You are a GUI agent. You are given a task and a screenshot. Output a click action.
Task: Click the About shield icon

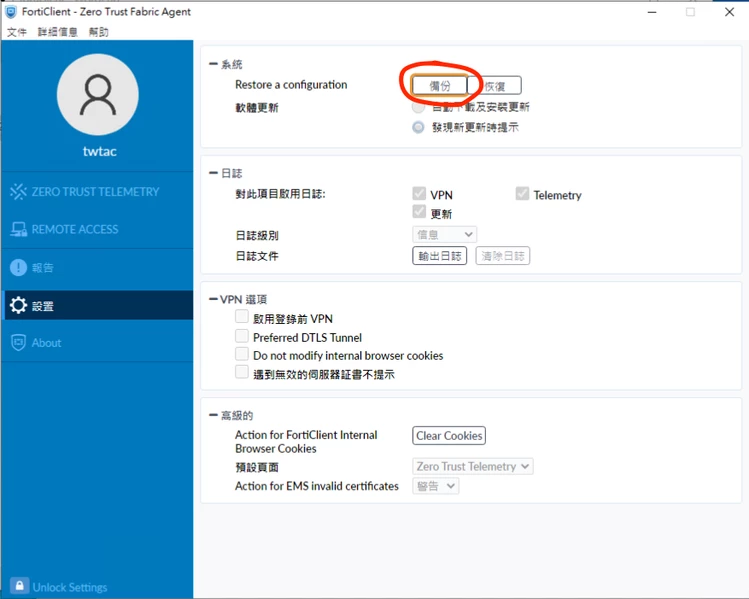(18, 342)
